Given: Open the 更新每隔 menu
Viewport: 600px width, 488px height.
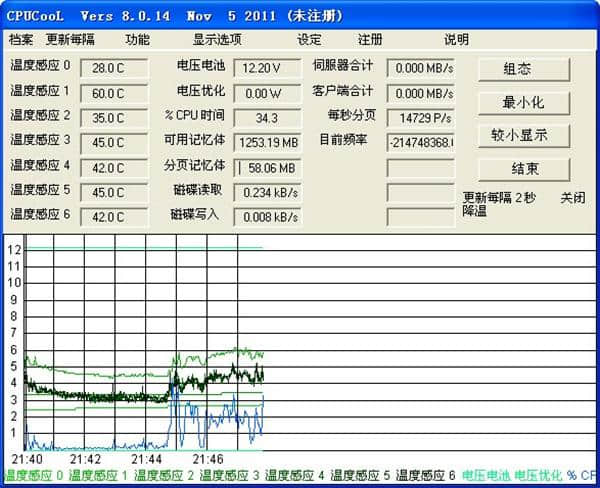Looking at the screenshot, I should point(70,40).
